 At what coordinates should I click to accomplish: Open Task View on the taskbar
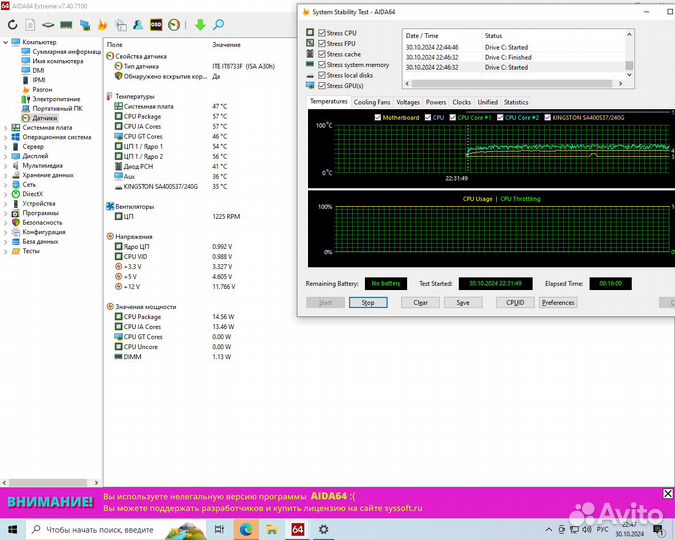pos(219,529)
